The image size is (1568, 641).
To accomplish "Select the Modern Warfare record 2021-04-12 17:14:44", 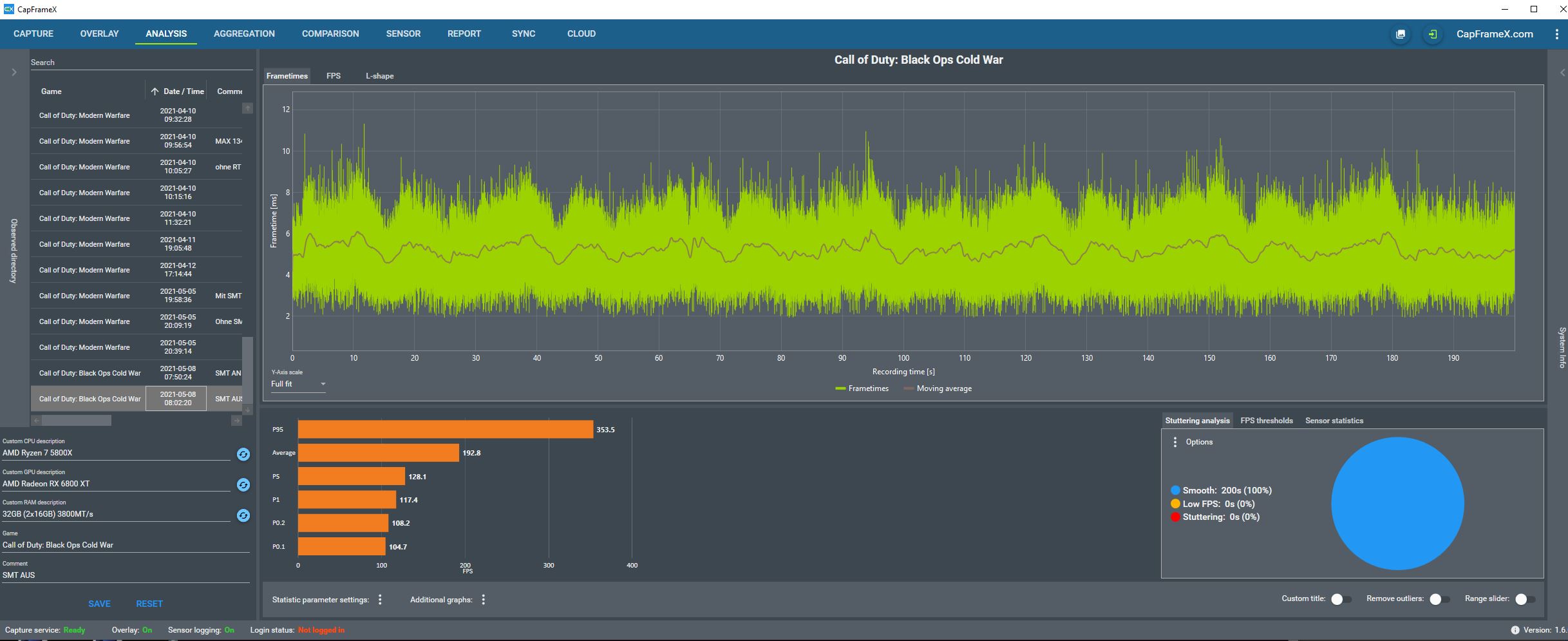I will (x=137, y=270).
